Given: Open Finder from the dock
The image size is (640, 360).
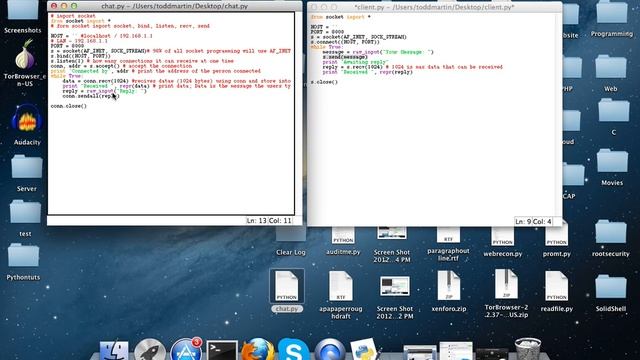Looking at the screenshot, I should coord(114,350).
